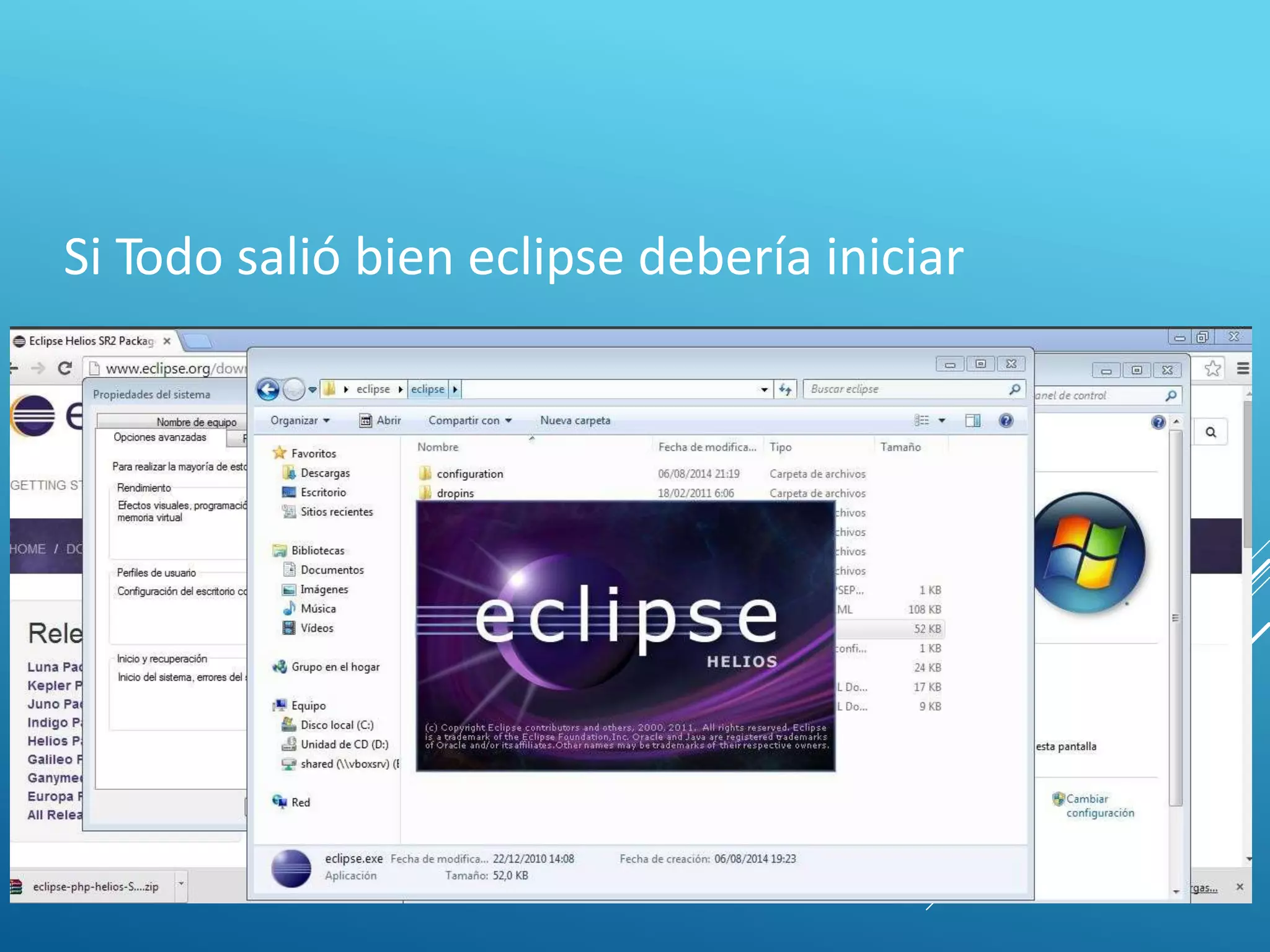Click the second eclipse breadcrumb segment
The height and width of the screenshot is (952, 1270).
point(428,389)
